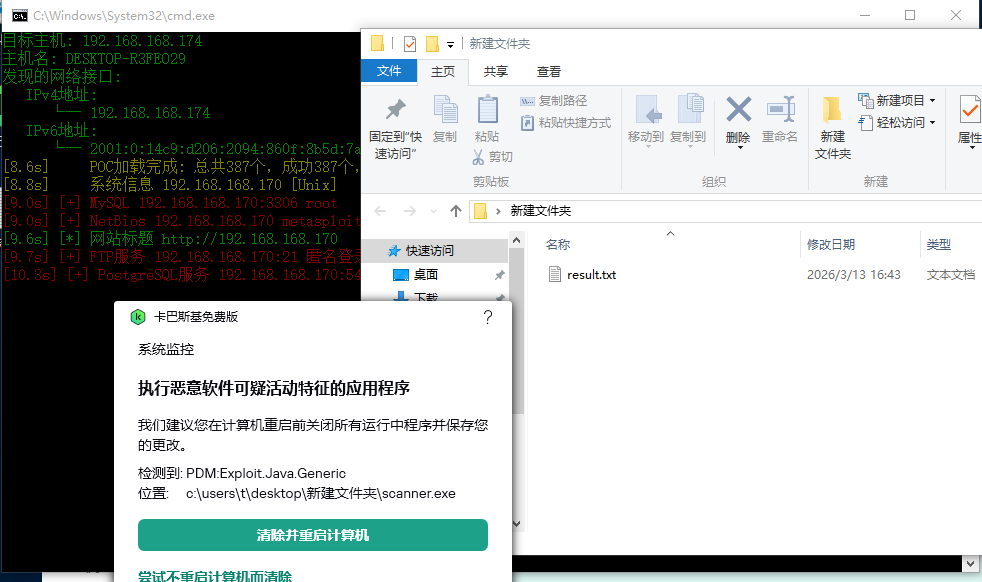Viewport: 982px width, 582px height.
Task: Click the cmd.exe title bar icon
Action: pyautogui.click(x=20, y=16)
